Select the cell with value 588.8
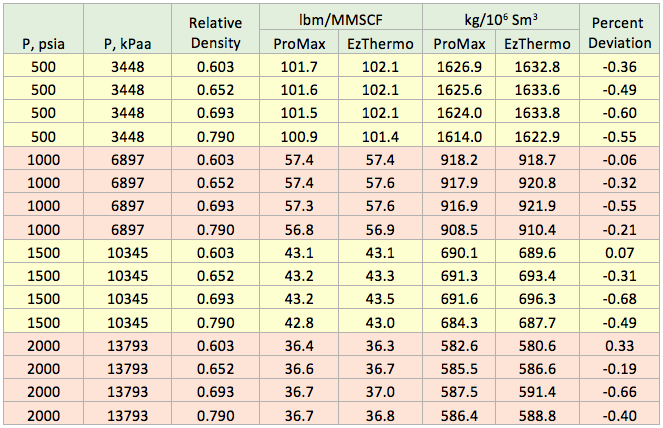 537,414
